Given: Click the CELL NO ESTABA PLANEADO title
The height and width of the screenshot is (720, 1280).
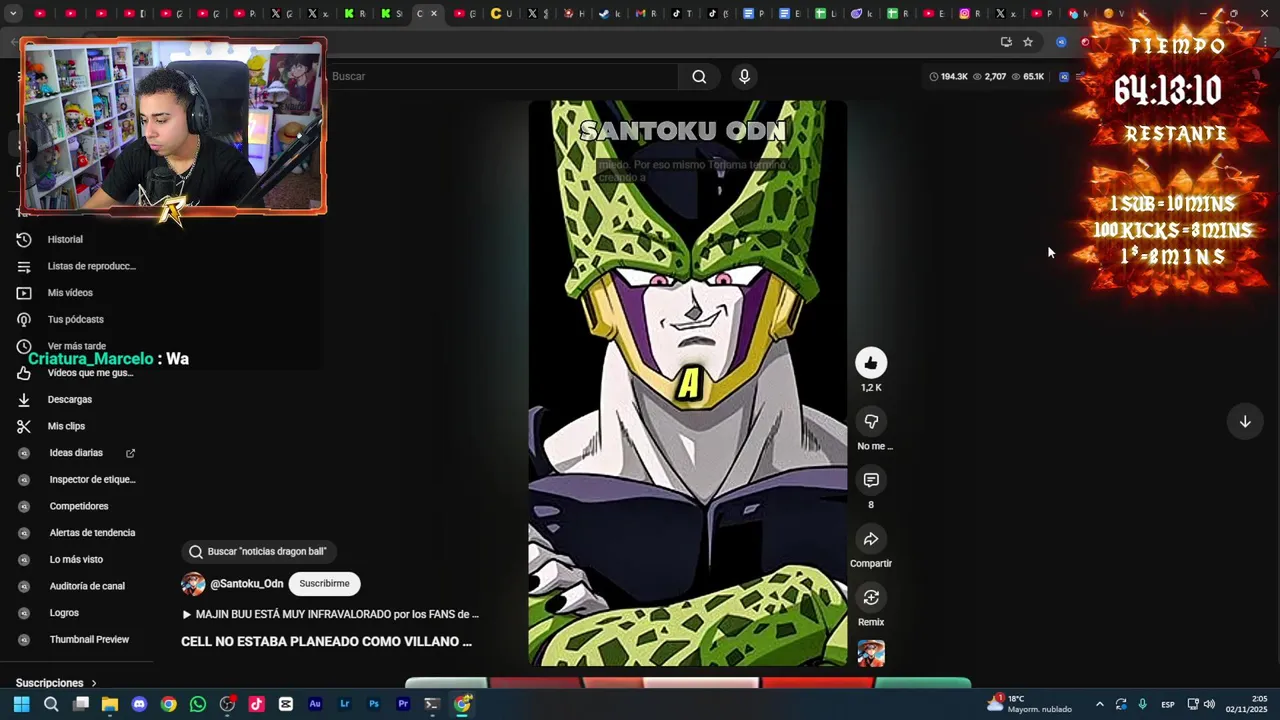Looking at the screenshot, I should click(x=326, y=642).
